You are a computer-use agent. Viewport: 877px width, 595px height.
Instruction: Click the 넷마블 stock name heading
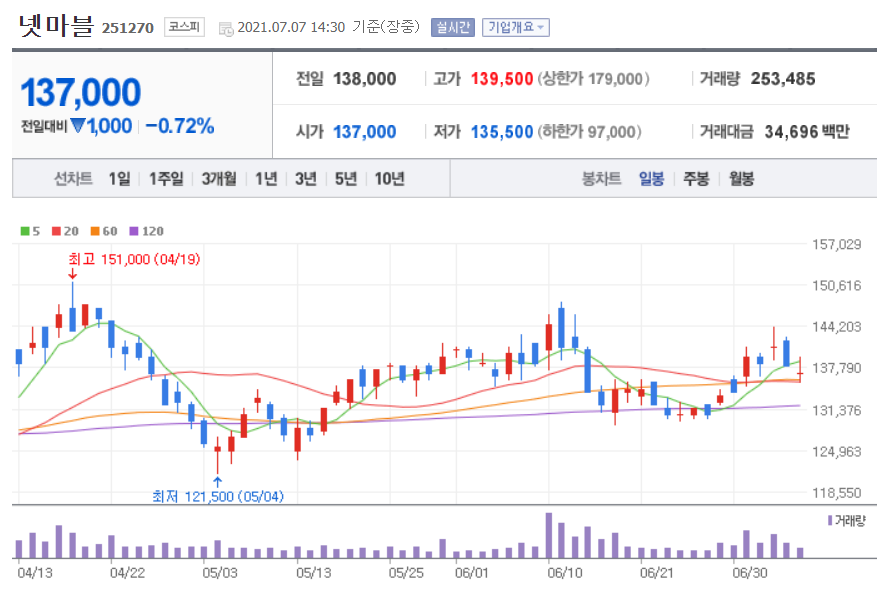click(56, 26)
